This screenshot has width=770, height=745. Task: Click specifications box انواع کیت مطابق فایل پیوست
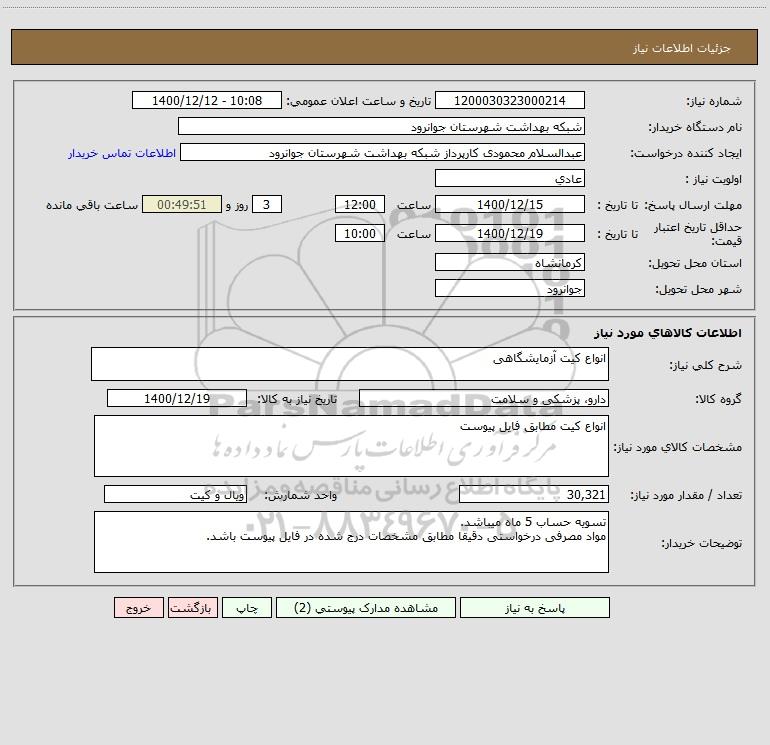coord(351,446)
